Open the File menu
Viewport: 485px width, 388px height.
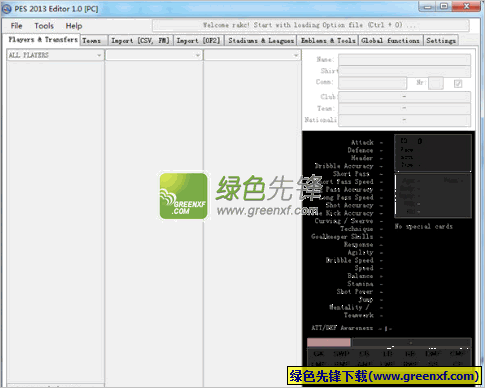point(16,26)
